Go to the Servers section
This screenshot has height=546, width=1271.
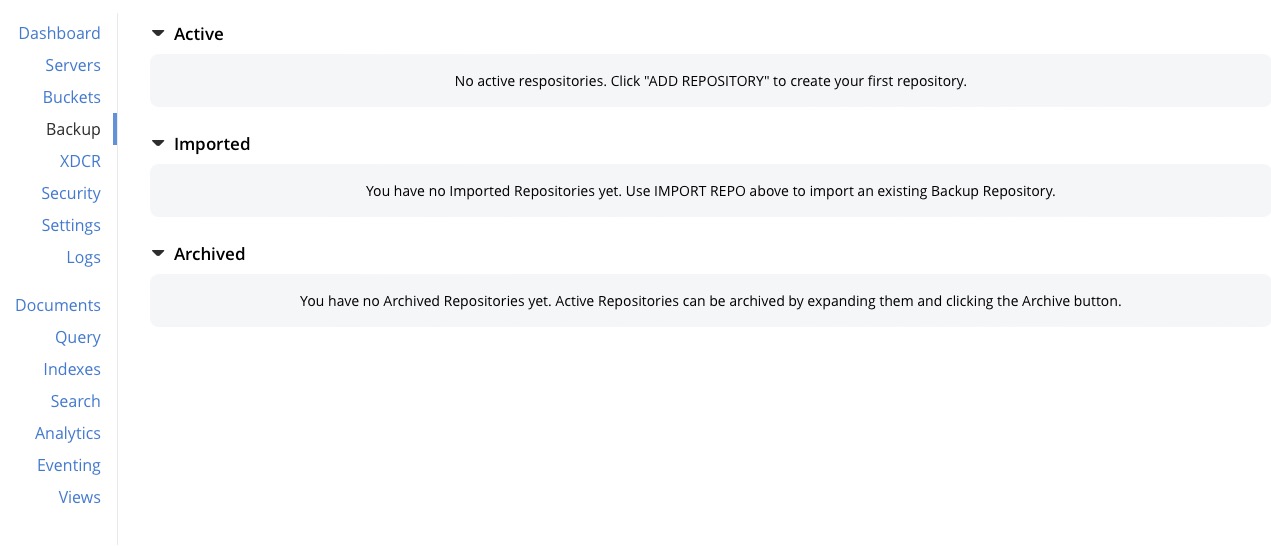click(73, 65)
